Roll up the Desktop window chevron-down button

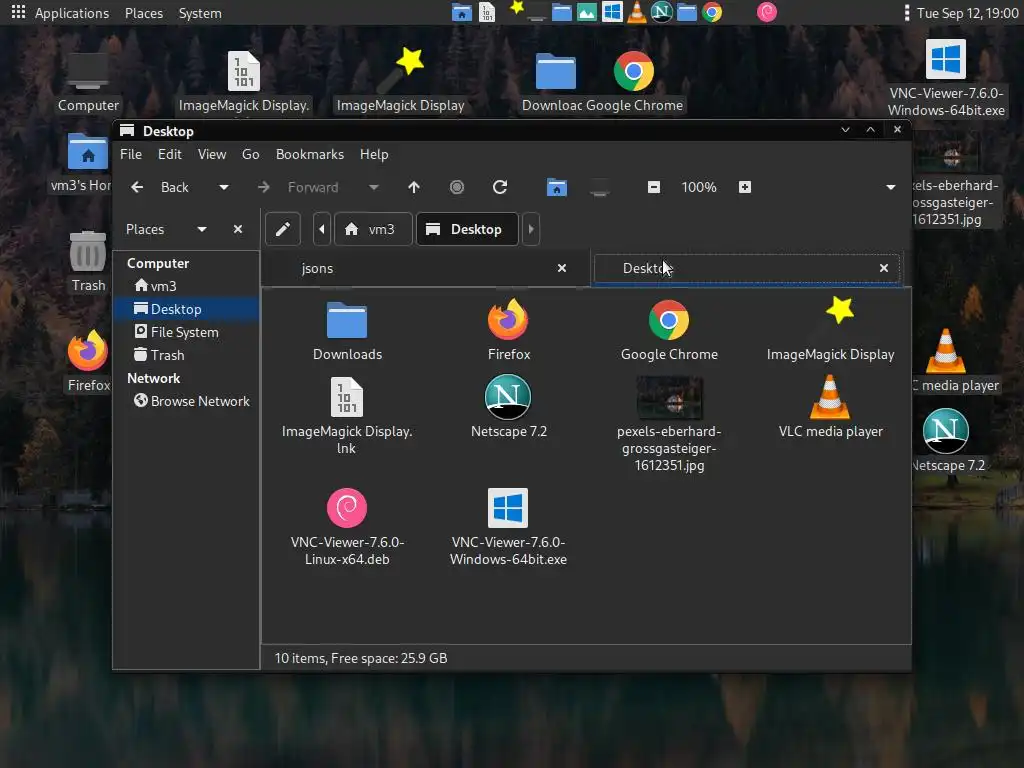pos(845,130)
